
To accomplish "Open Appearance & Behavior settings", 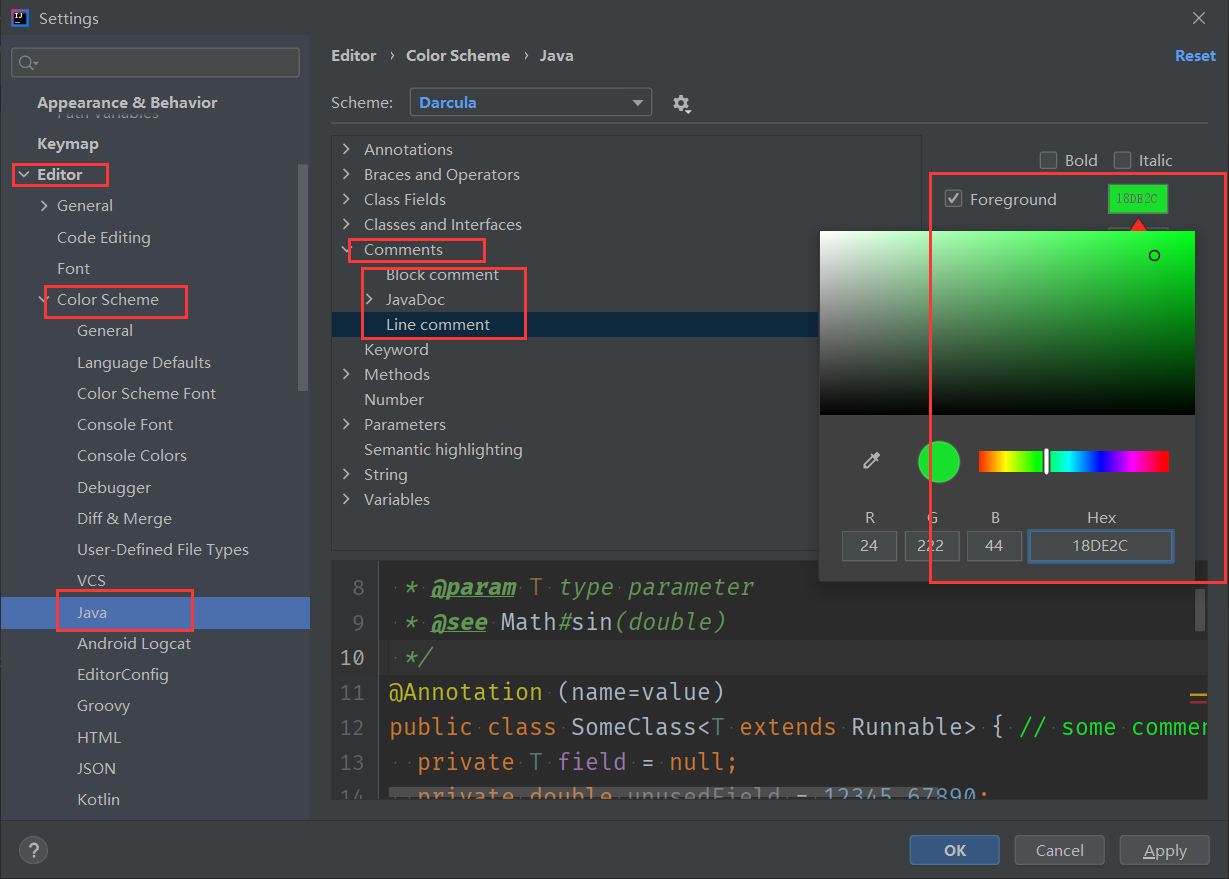I will 127,102.
